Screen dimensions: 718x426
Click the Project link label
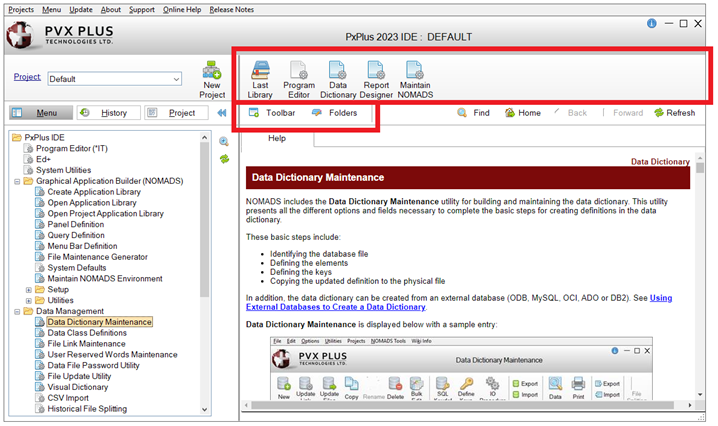[27, 77]
